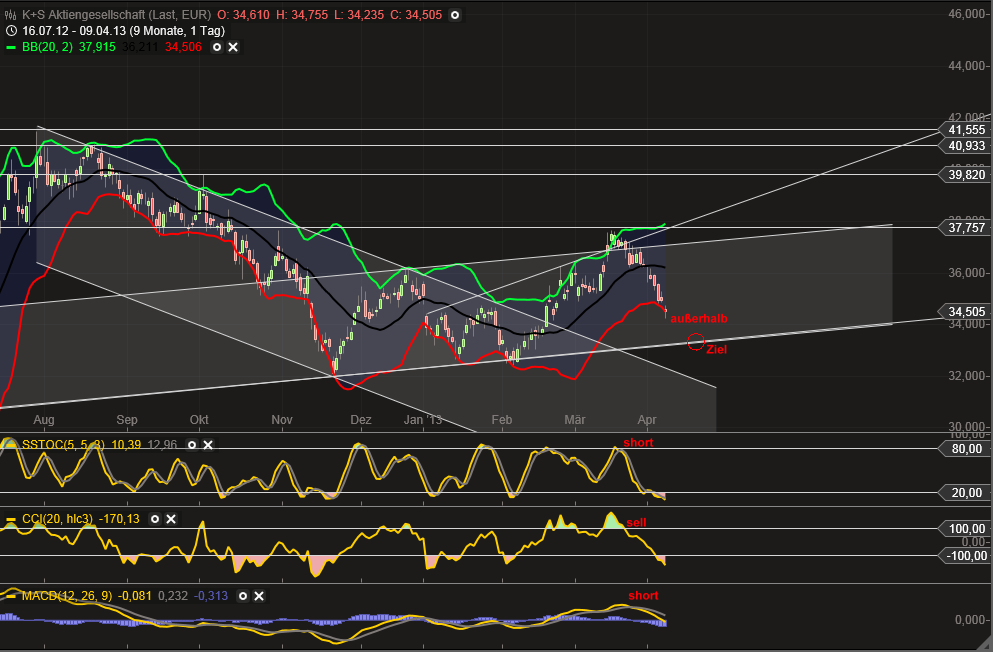This screenshot has width=993, height=652.
Task: Click the Okt label on time axis
Action: point(199,420)
